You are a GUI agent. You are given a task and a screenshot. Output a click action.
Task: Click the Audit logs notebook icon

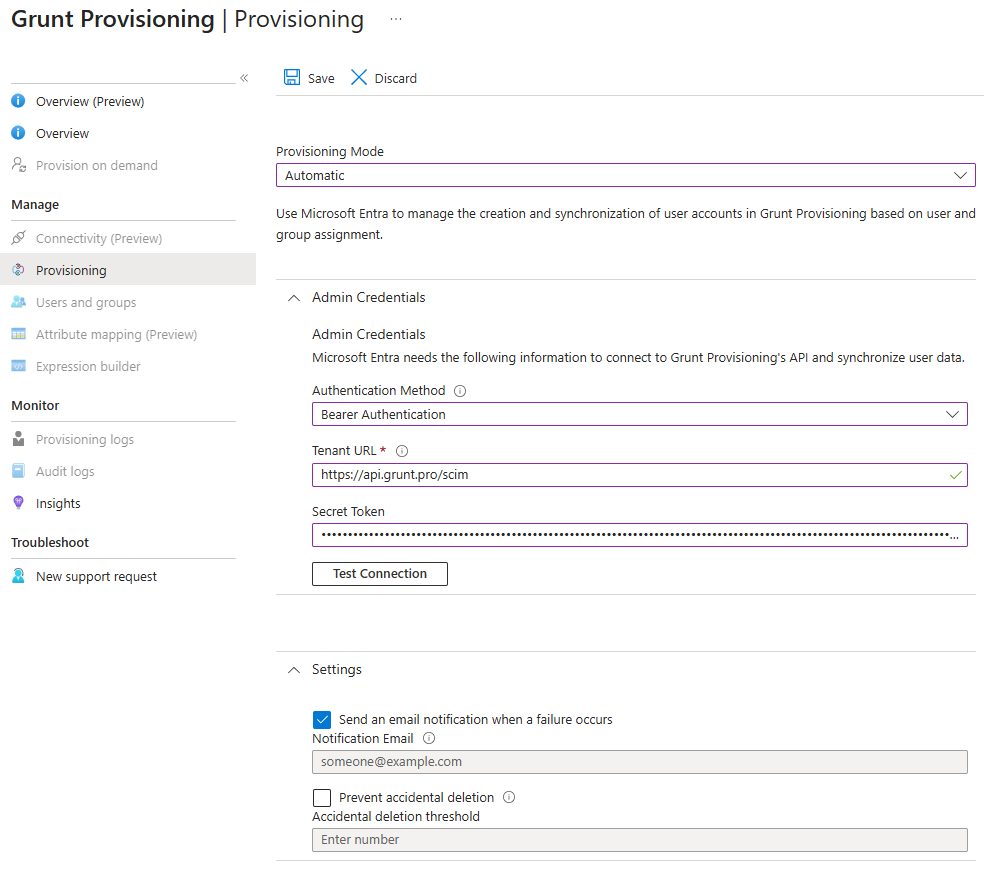click(19, 471)
